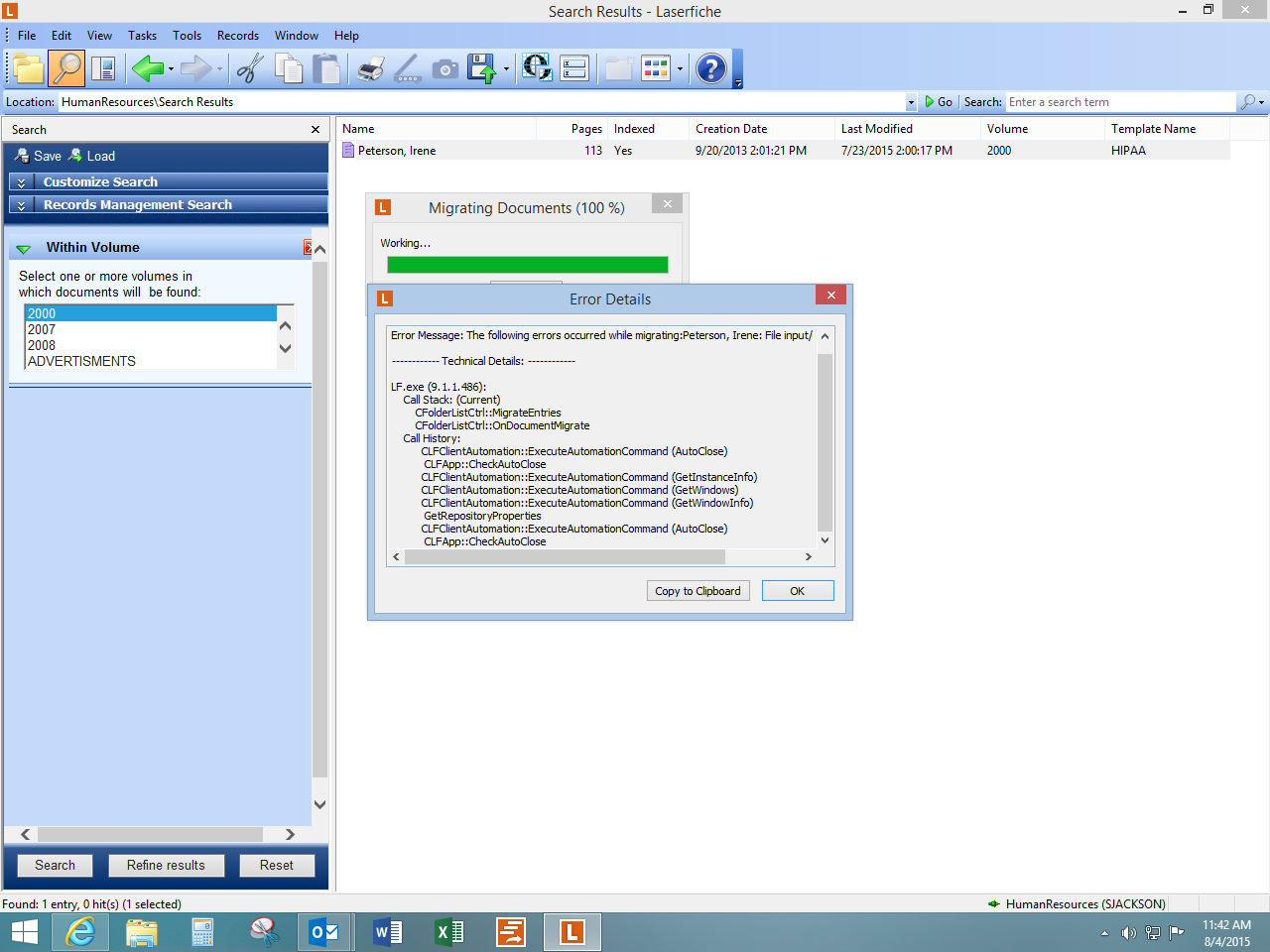
Task: Open the metadata fields toolbar icon
Action: point(574,68)
